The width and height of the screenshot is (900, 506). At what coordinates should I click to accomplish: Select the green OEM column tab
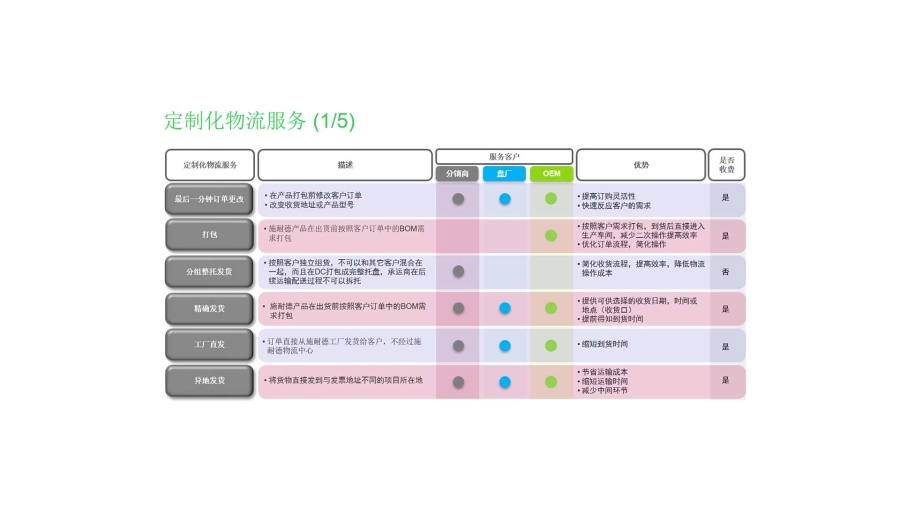551,173
